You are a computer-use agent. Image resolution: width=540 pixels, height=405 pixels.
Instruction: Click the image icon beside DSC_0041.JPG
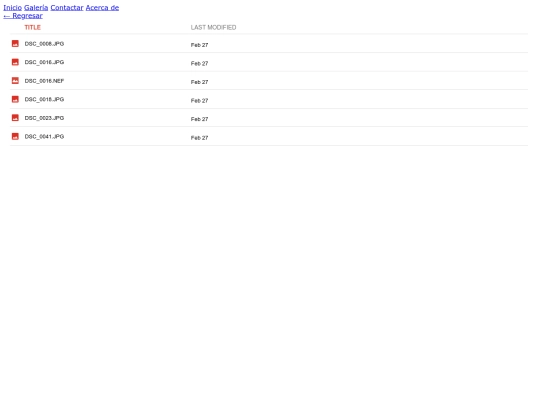click(x=15, y=137)
